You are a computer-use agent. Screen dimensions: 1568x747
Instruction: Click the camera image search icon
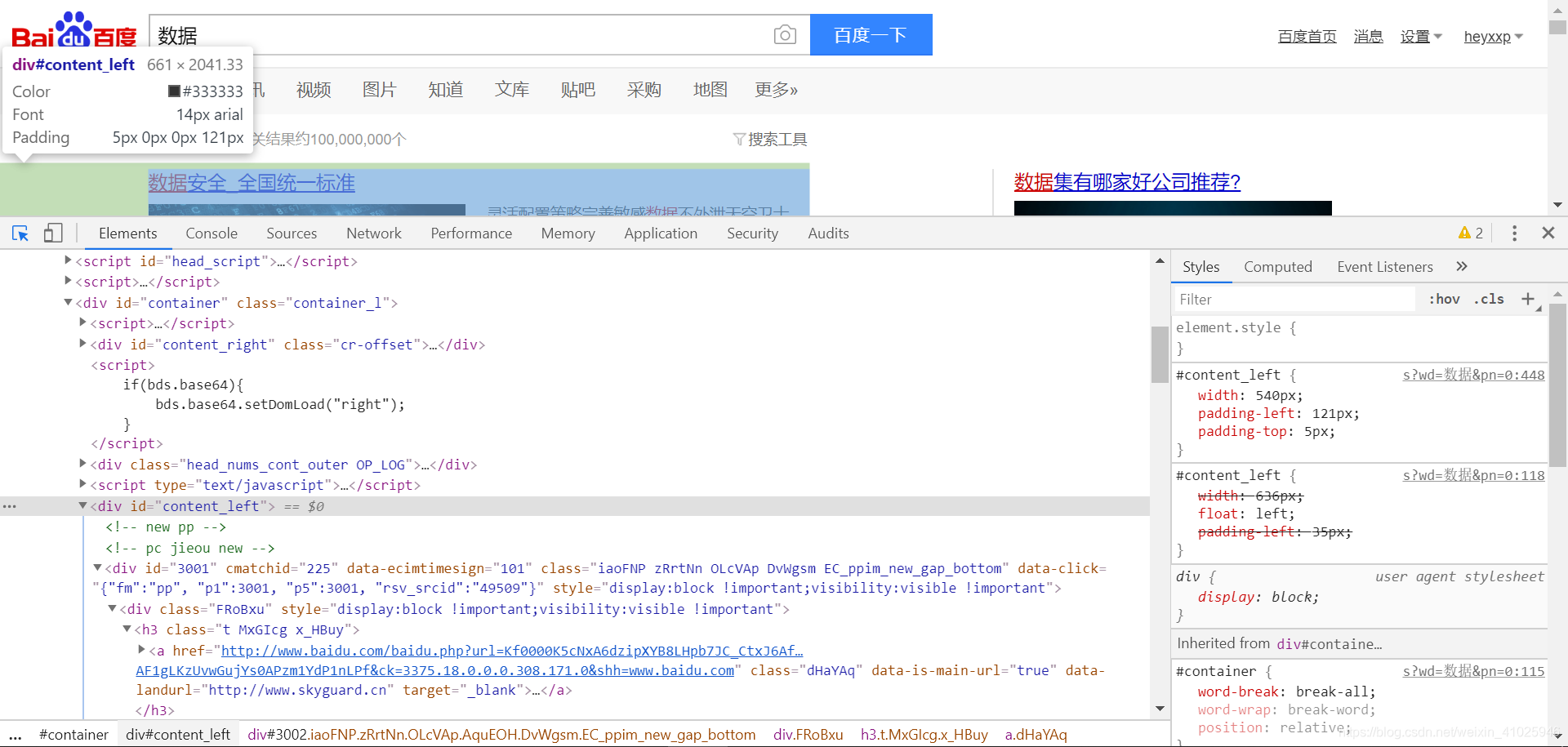pyautogui.click(x=785, y=35)
